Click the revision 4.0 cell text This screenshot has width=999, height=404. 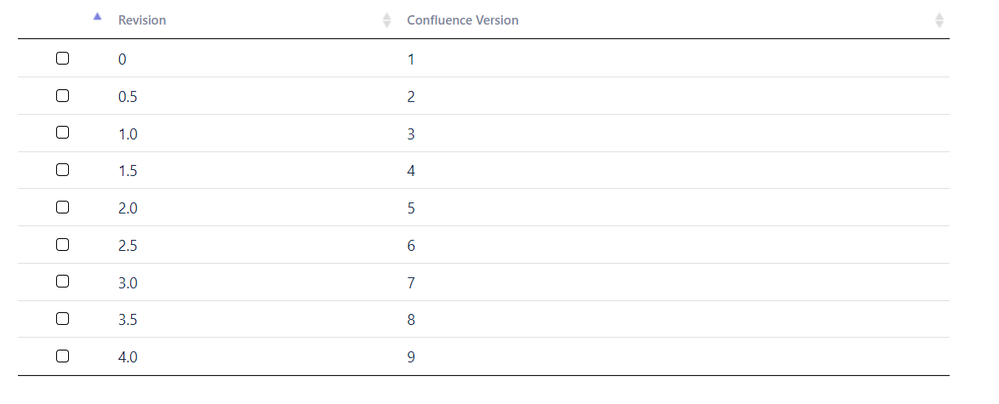tap(127, 357)
